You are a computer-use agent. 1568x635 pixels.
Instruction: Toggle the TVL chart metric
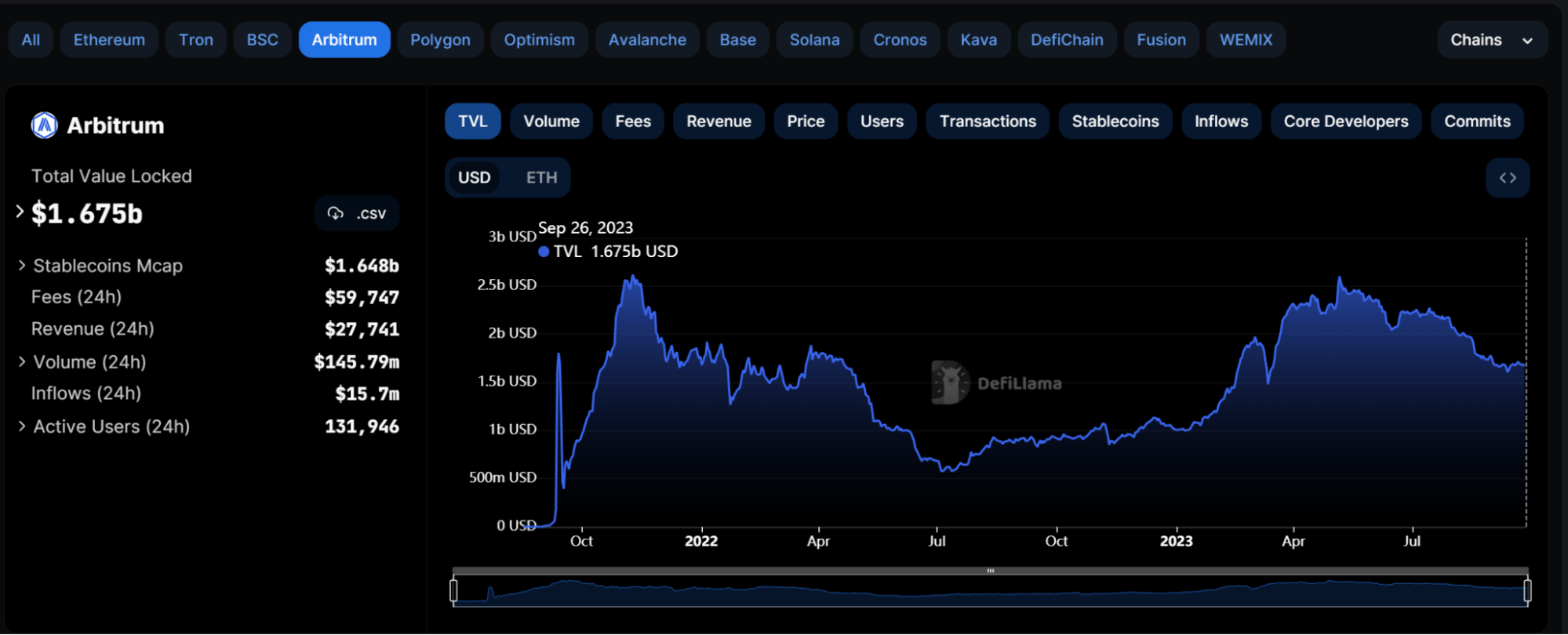473,122
